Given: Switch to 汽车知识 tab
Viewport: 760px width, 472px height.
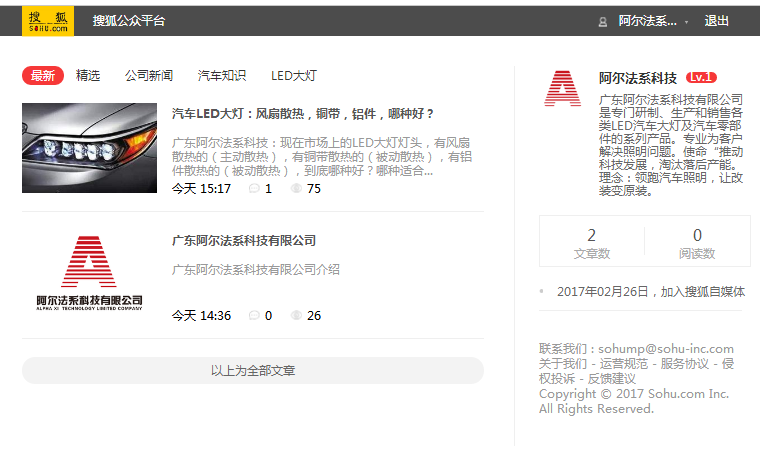Looking at the screenshot, I should pos(222,76).
